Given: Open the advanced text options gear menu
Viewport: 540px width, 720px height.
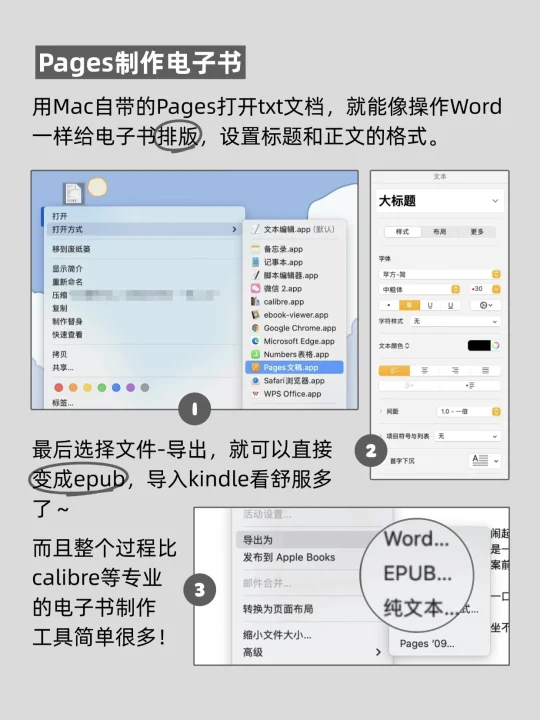Looking at the screenshot, I should click(486, 305).
